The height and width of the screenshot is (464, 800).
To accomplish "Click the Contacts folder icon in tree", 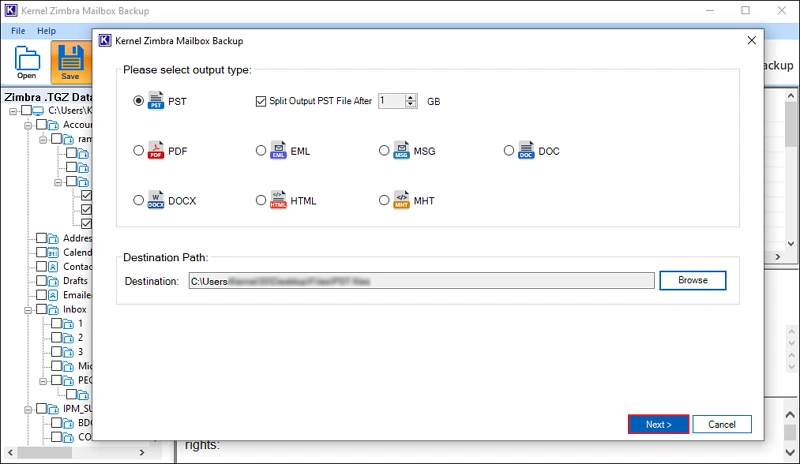I will [x=54, y=267].
